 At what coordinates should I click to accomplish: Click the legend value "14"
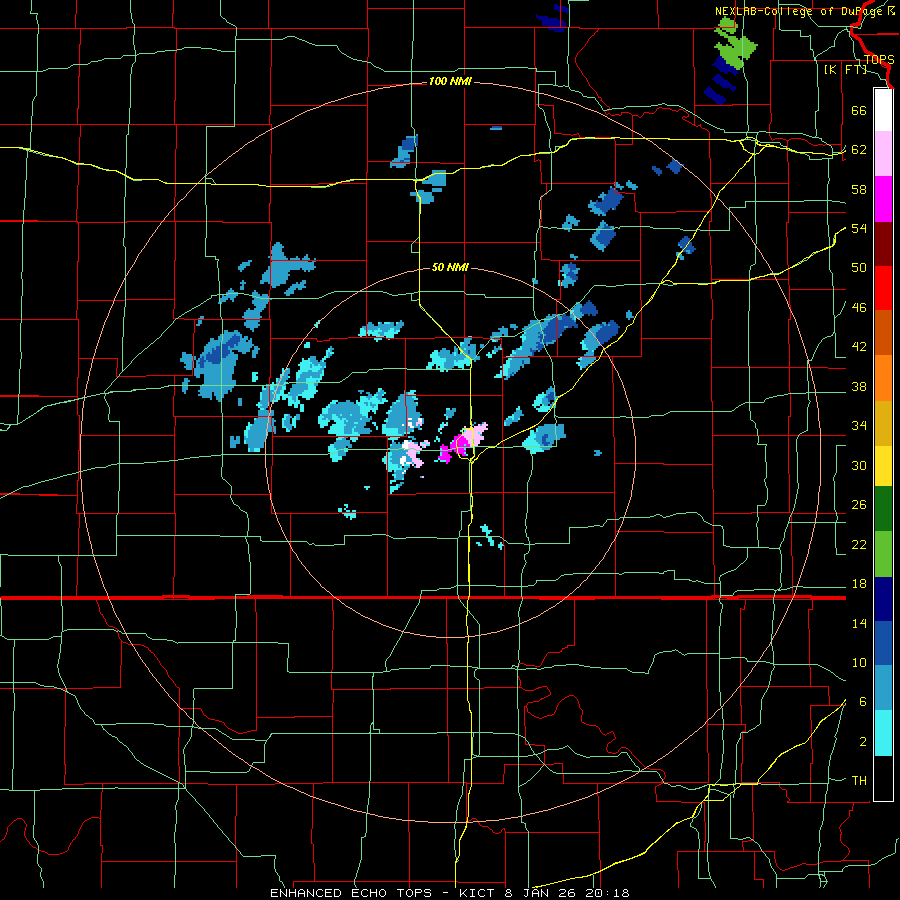click(x=859, y=623)
